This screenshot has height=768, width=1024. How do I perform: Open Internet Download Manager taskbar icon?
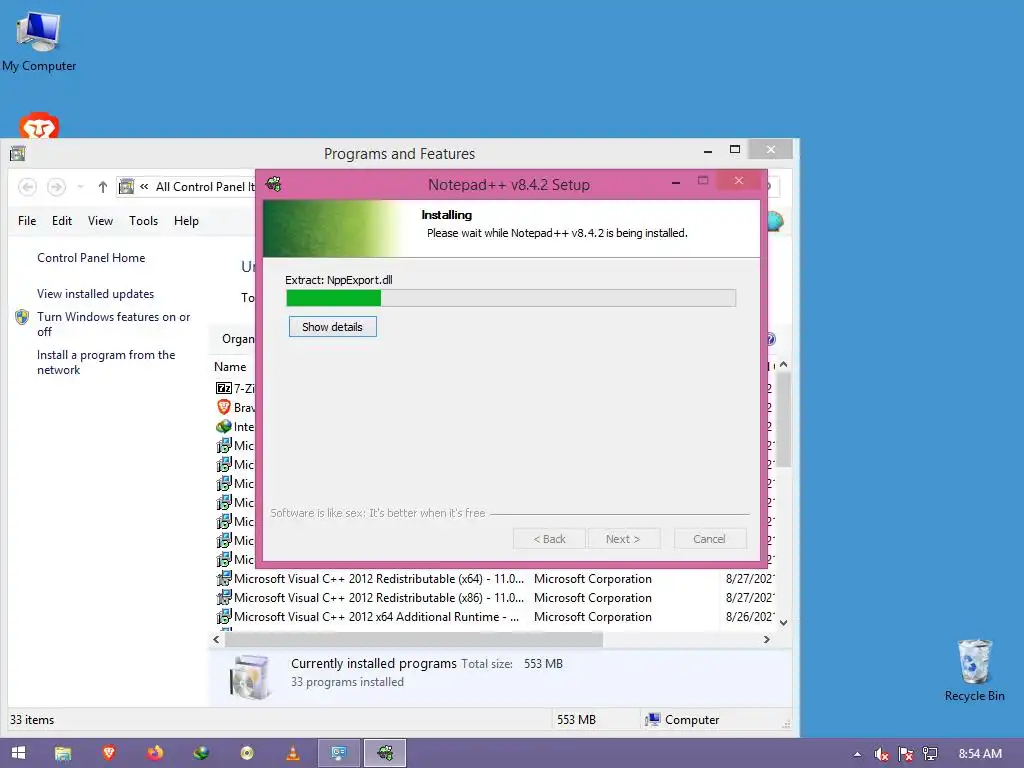click(x=201, y=753)
